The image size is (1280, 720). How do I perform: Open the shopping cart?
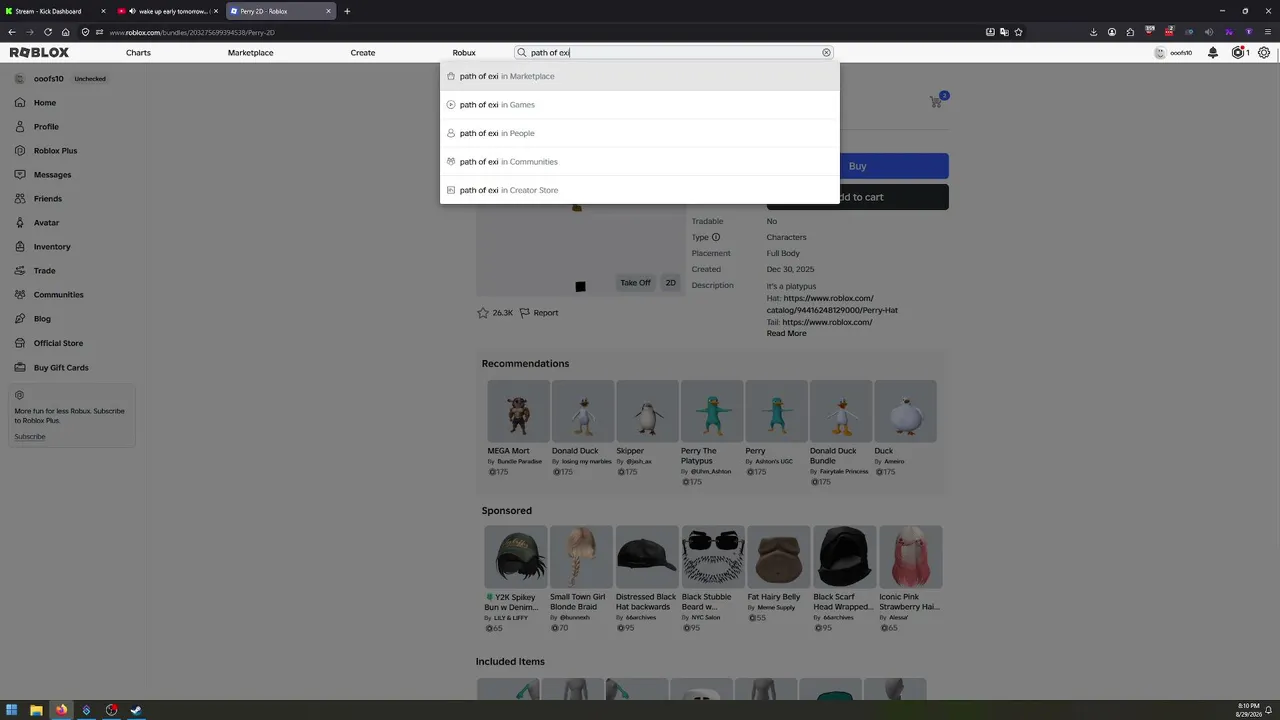(936, 101)
